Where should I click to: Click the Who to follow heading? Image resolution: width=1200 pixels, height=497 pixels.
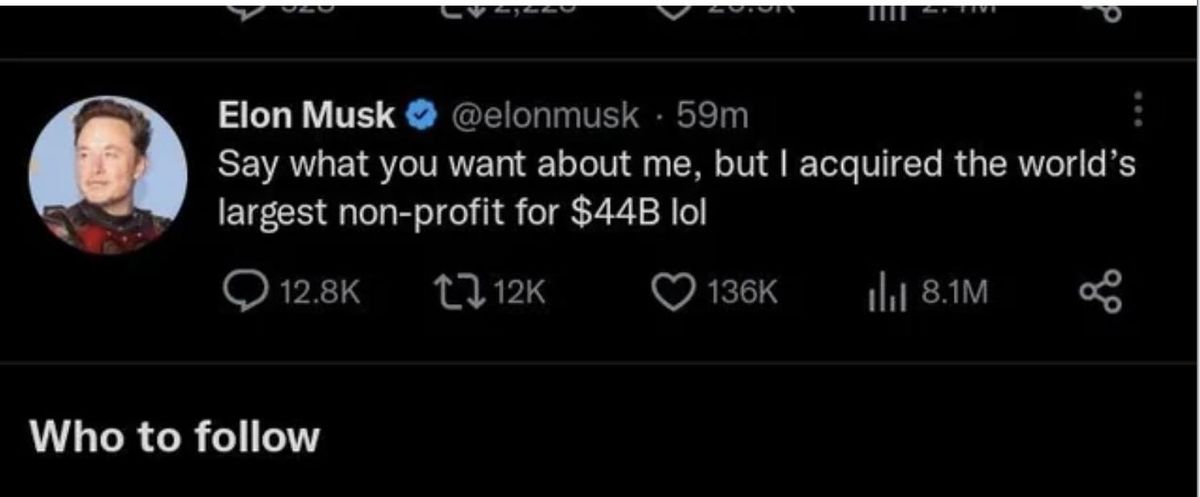tap(175, 437)
